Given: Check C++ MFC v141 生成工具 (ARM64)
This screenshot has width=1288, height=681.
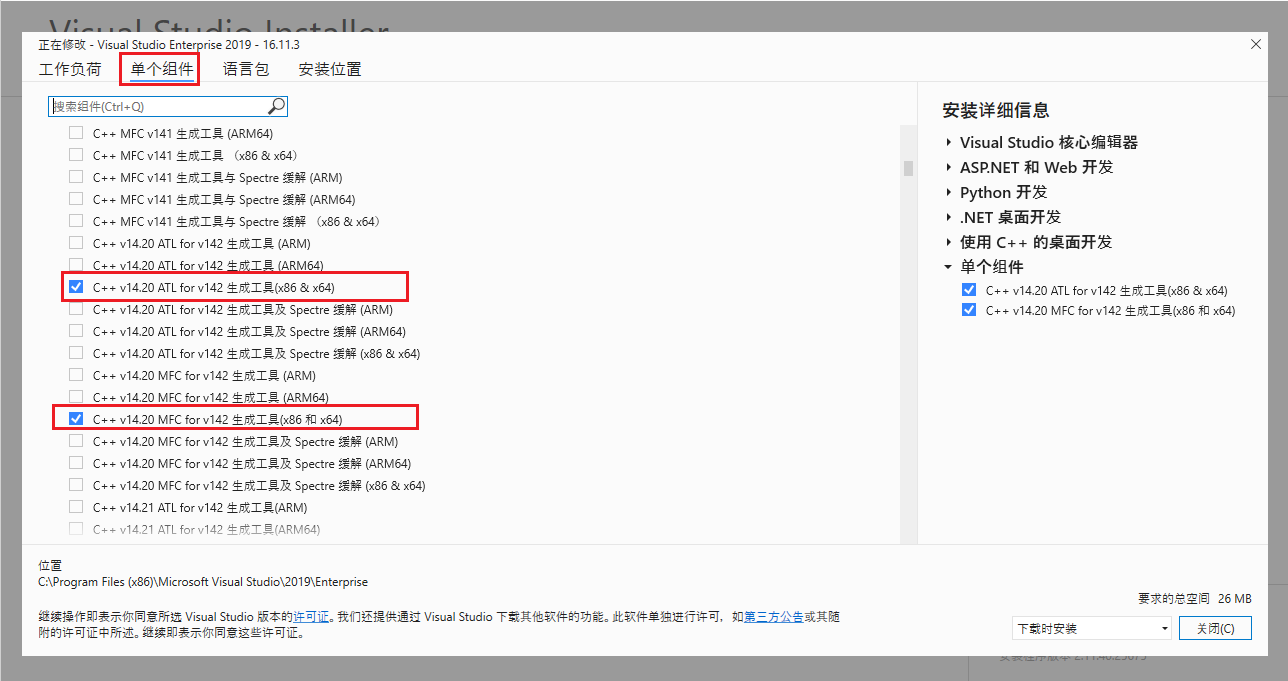Looking at the screenshot, I should click(76, 133).
